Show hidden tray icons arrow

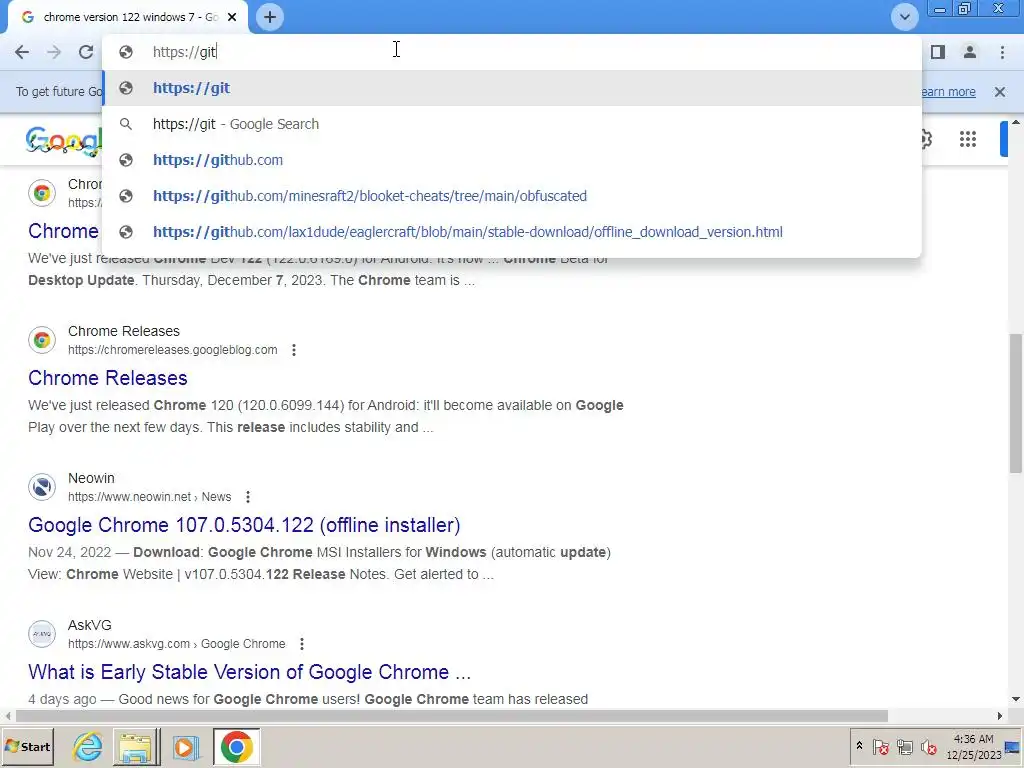click(859, 746)
